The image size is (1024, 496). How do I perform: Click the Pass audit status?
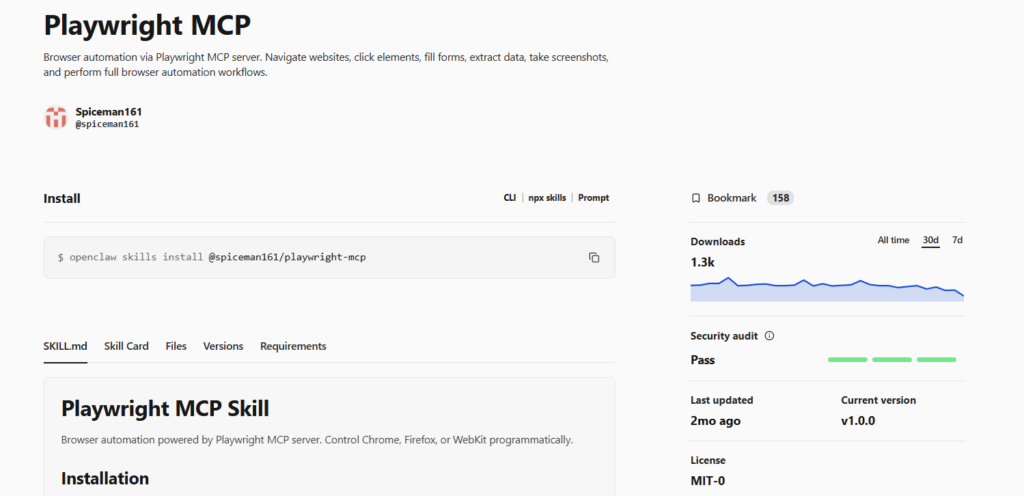pos(703,360)
